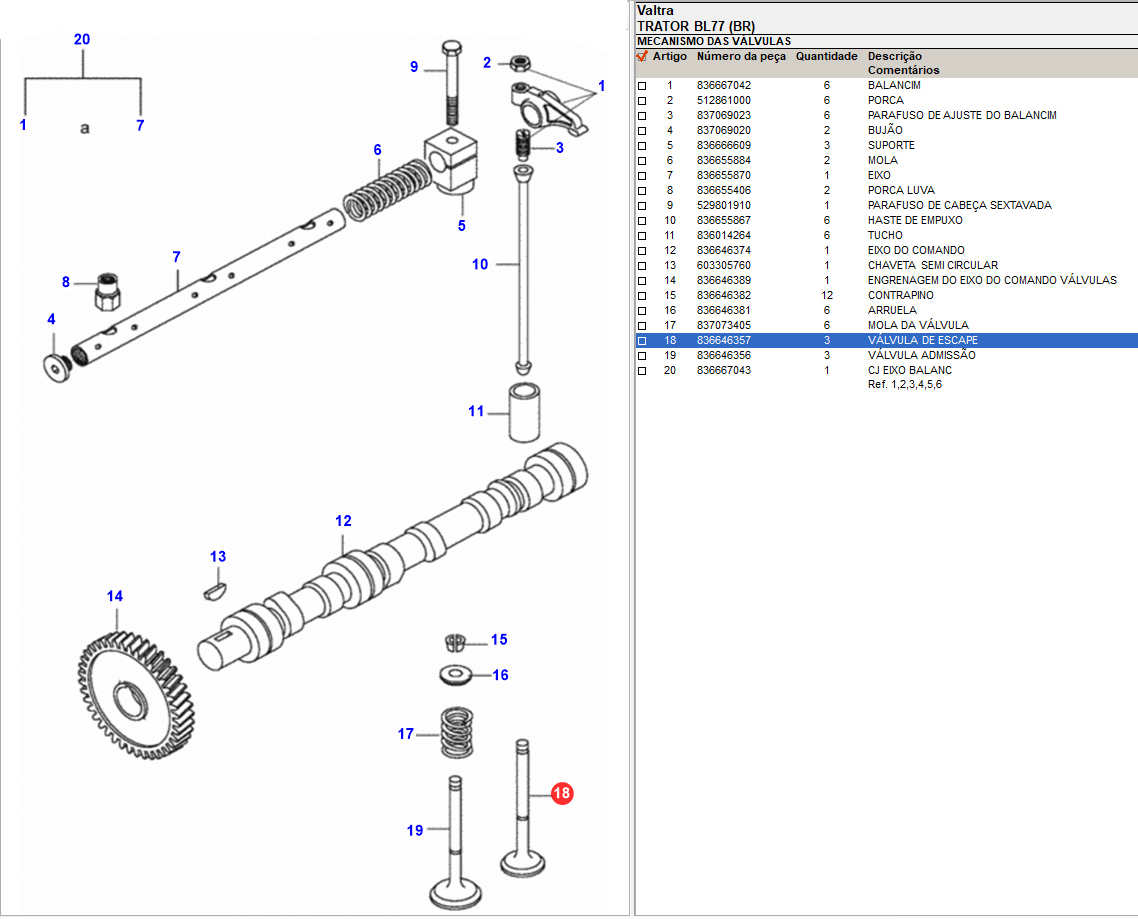Select the push rod callout 10

480,264
